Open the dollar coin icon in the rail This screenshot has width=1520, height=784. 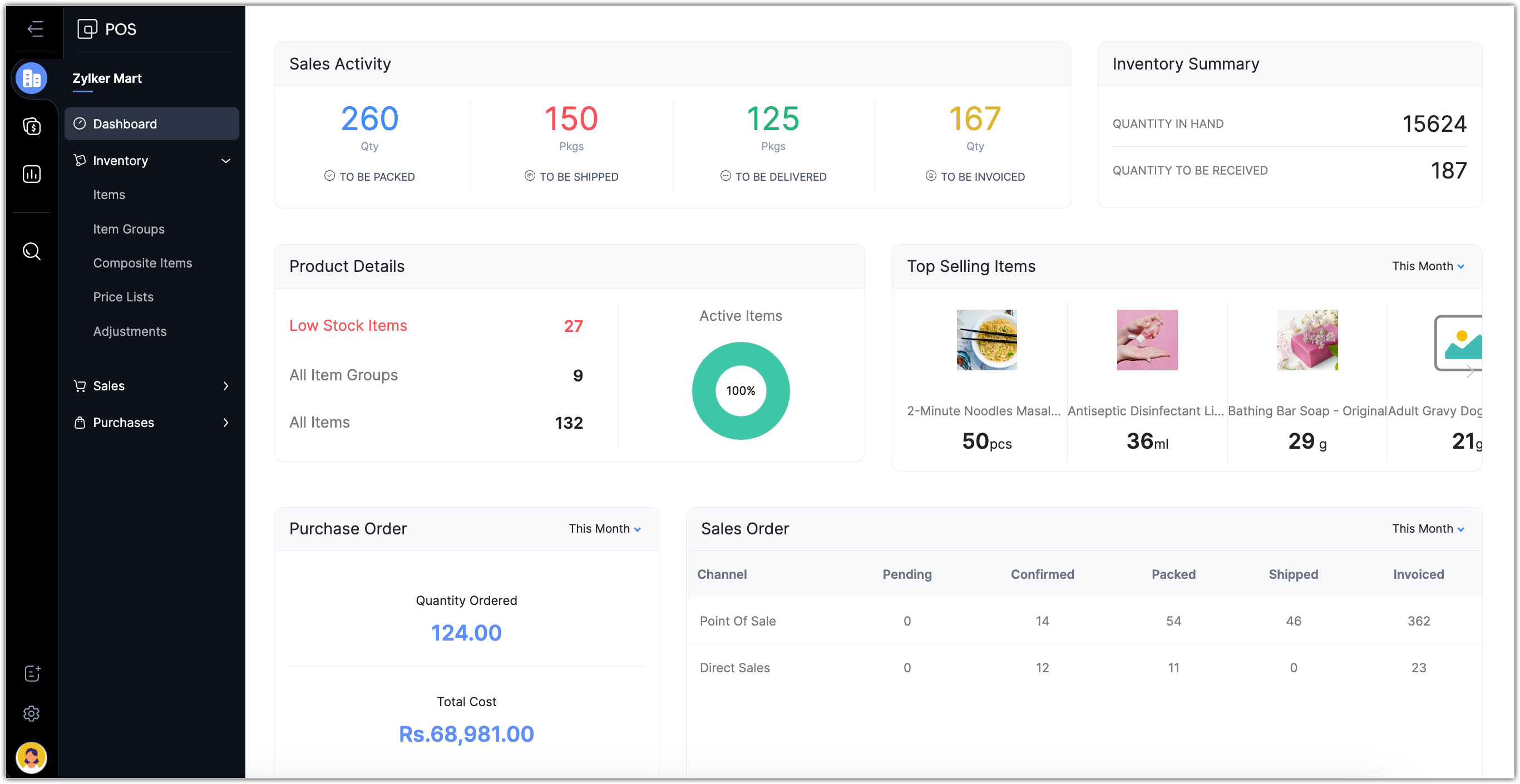(31, 126)
